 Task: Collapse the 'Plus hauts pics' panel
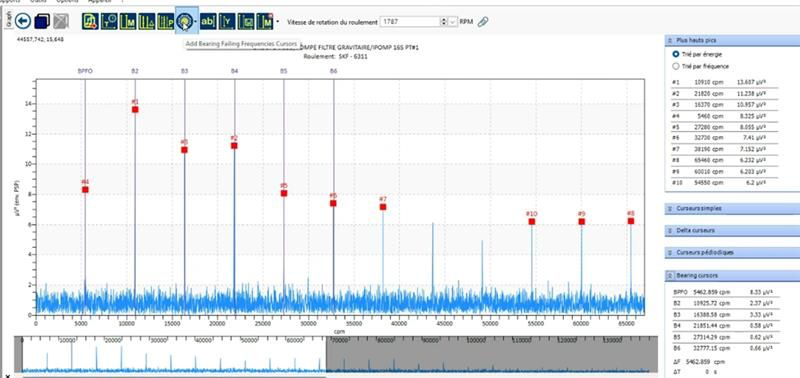tap(670, 40)
